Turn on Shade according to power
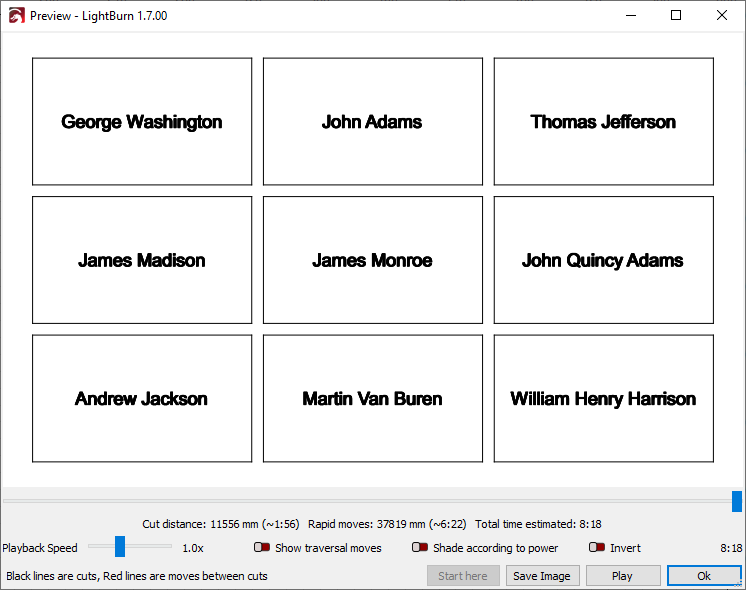The width and height of the screenshot is (746, 590). coord(420,548)
